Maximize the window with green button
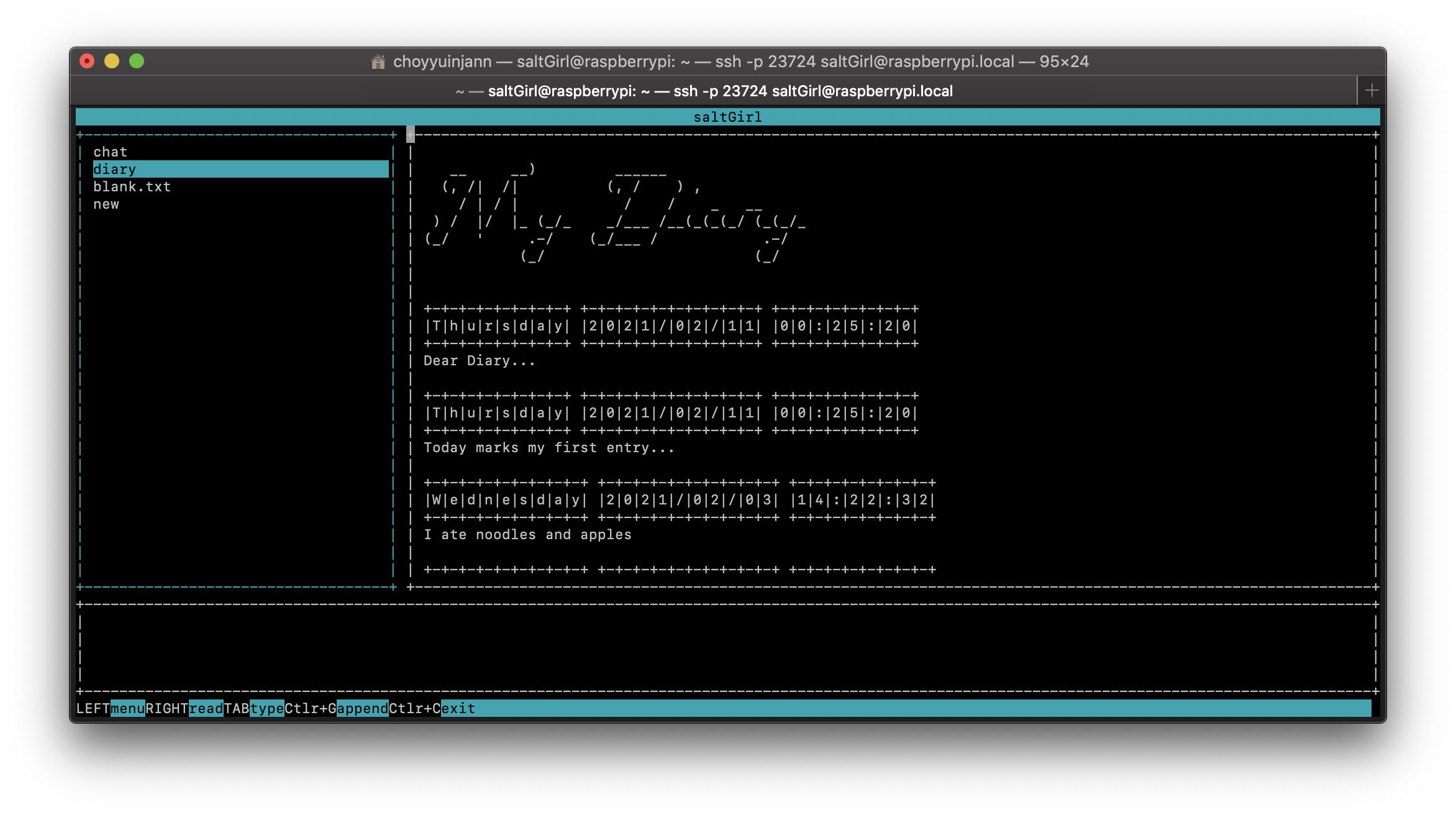The width and height of the screenshot is (1456, 815). (137, 61)
